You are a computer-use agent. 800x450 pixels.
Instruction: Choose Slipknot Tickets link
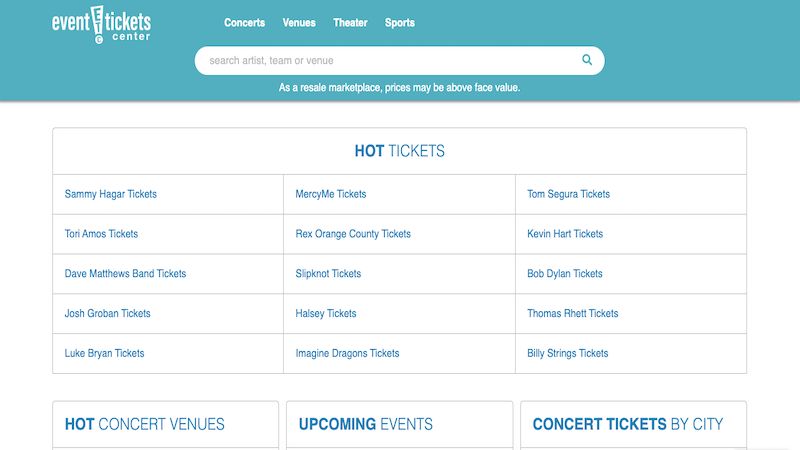328,273
